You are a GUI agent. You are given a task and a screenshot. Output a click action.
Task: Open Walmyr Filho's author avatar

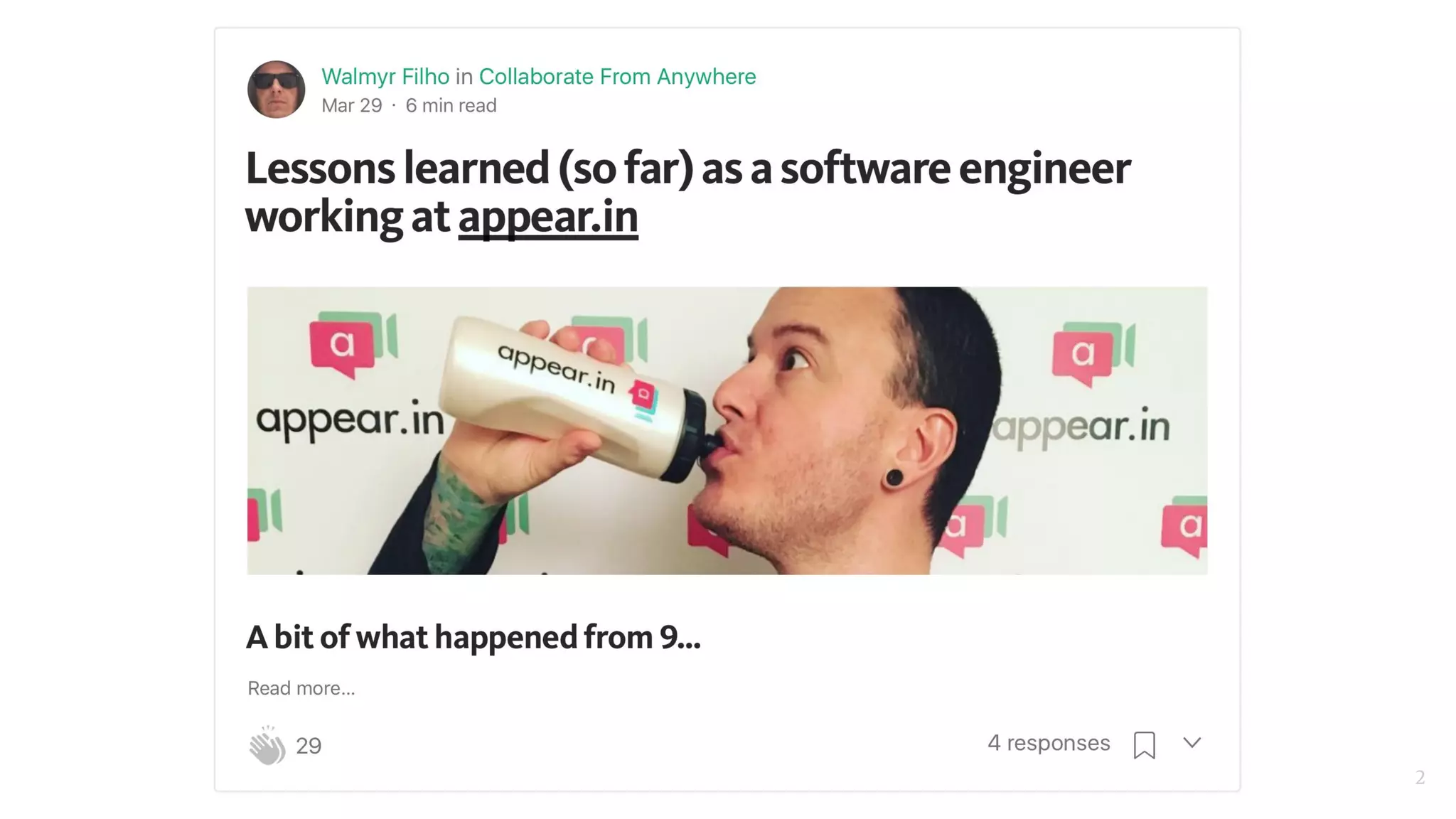tap(277, 90)
